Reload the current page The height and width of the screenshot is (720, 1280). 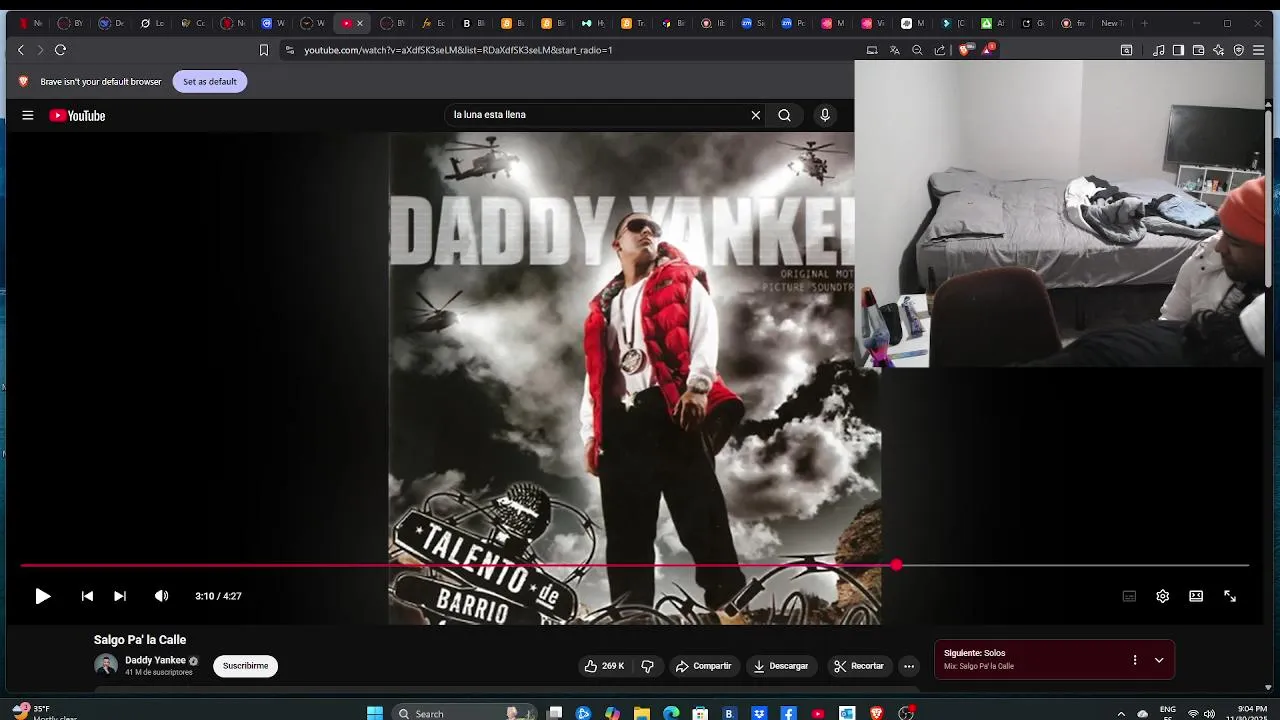pos(60,50)
